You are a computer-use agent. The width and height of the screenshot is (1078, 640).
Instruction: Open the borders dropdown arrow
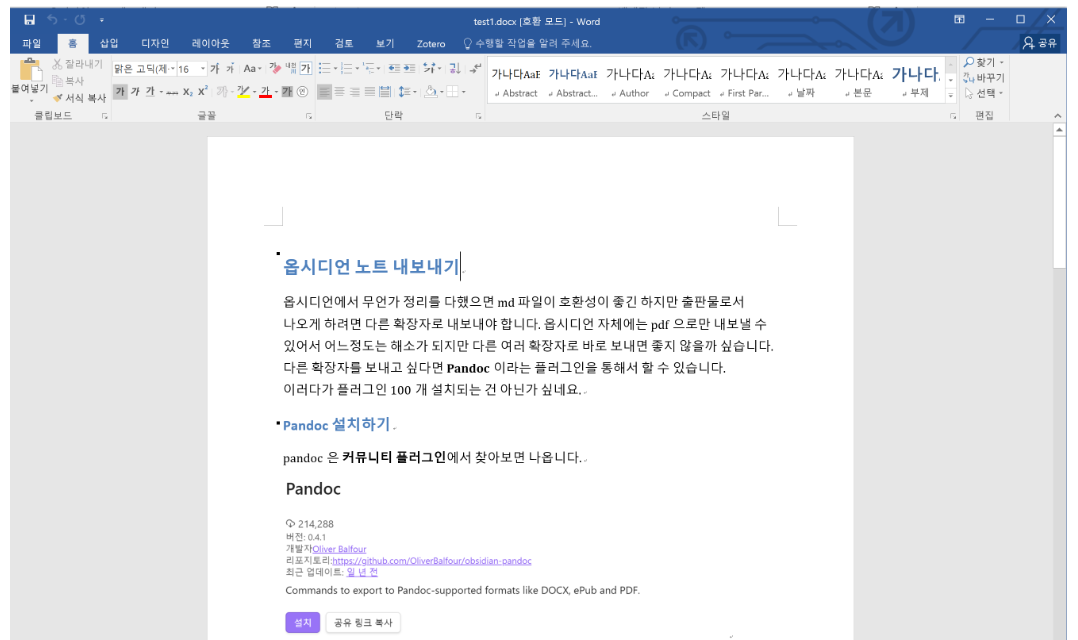[464, 91]
